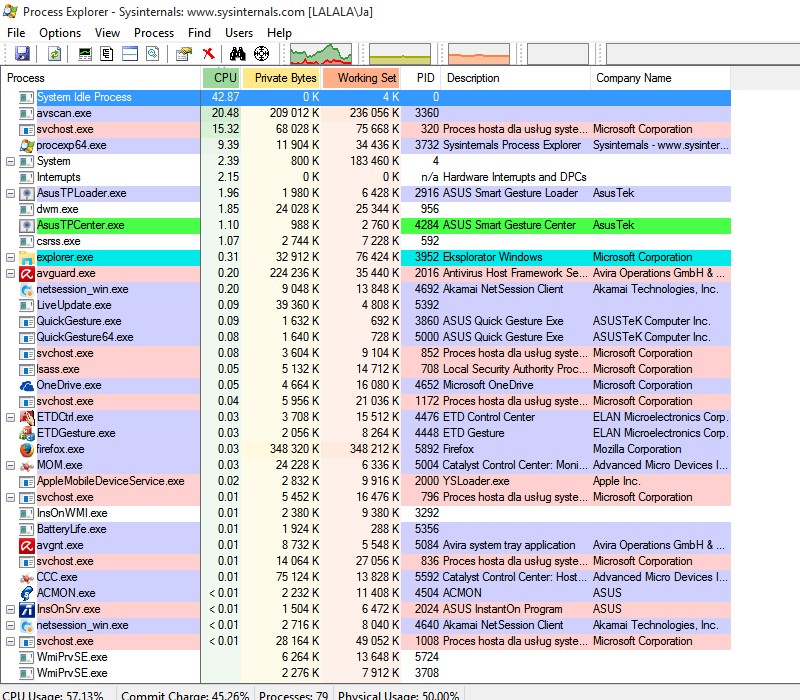This screenshot has width=800, height=700.
Task: Click the avguard.exe Avira icon
Action: [x=27, y=273]
